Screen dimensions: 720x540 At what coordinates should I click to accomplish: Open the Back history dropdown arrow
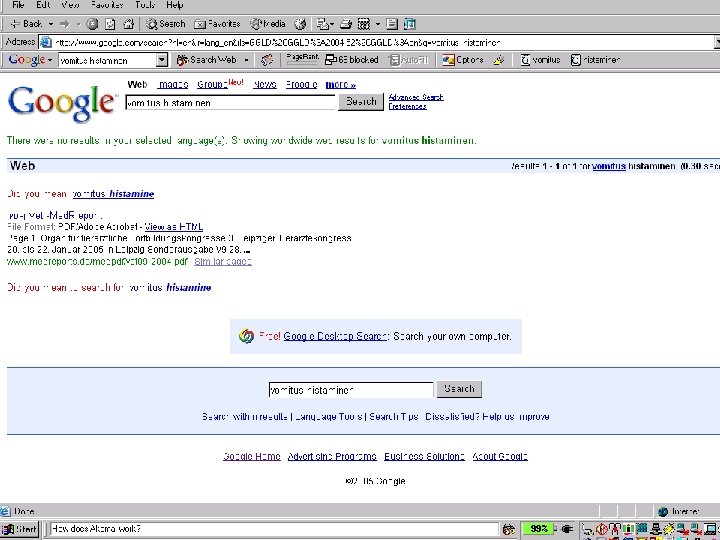coord(51,24)
